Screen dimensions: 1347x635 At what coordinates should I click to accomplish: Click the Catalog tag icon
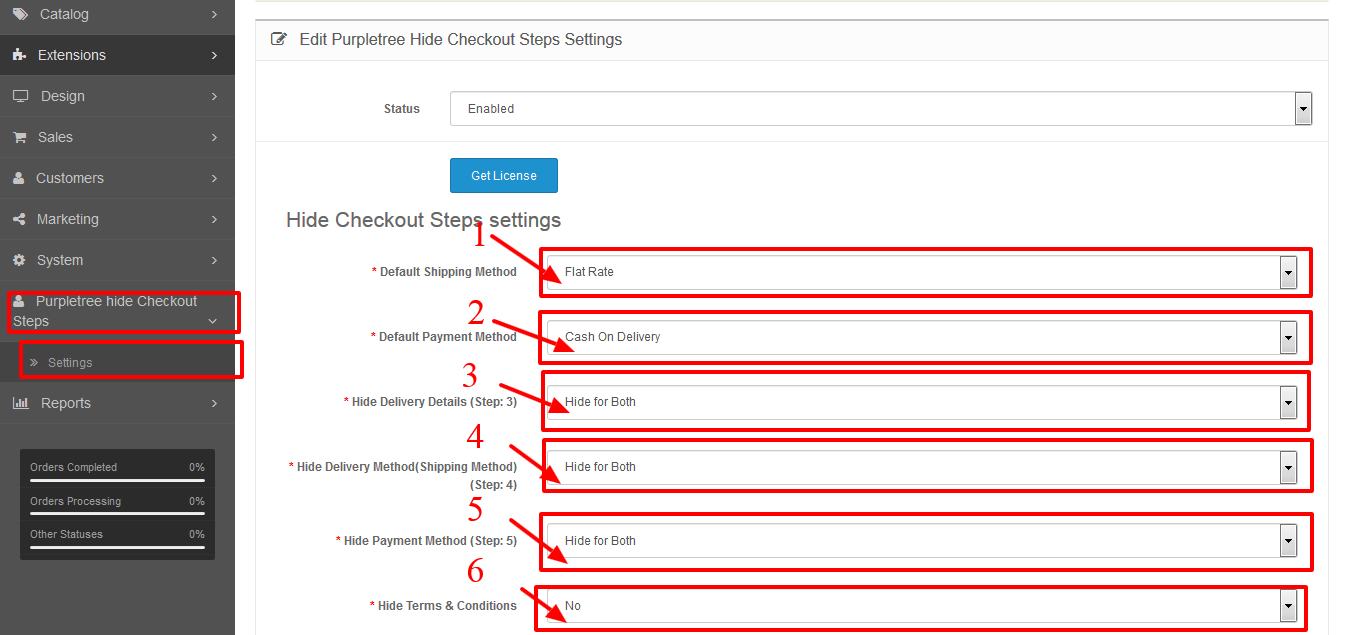(x=20, y=14)
